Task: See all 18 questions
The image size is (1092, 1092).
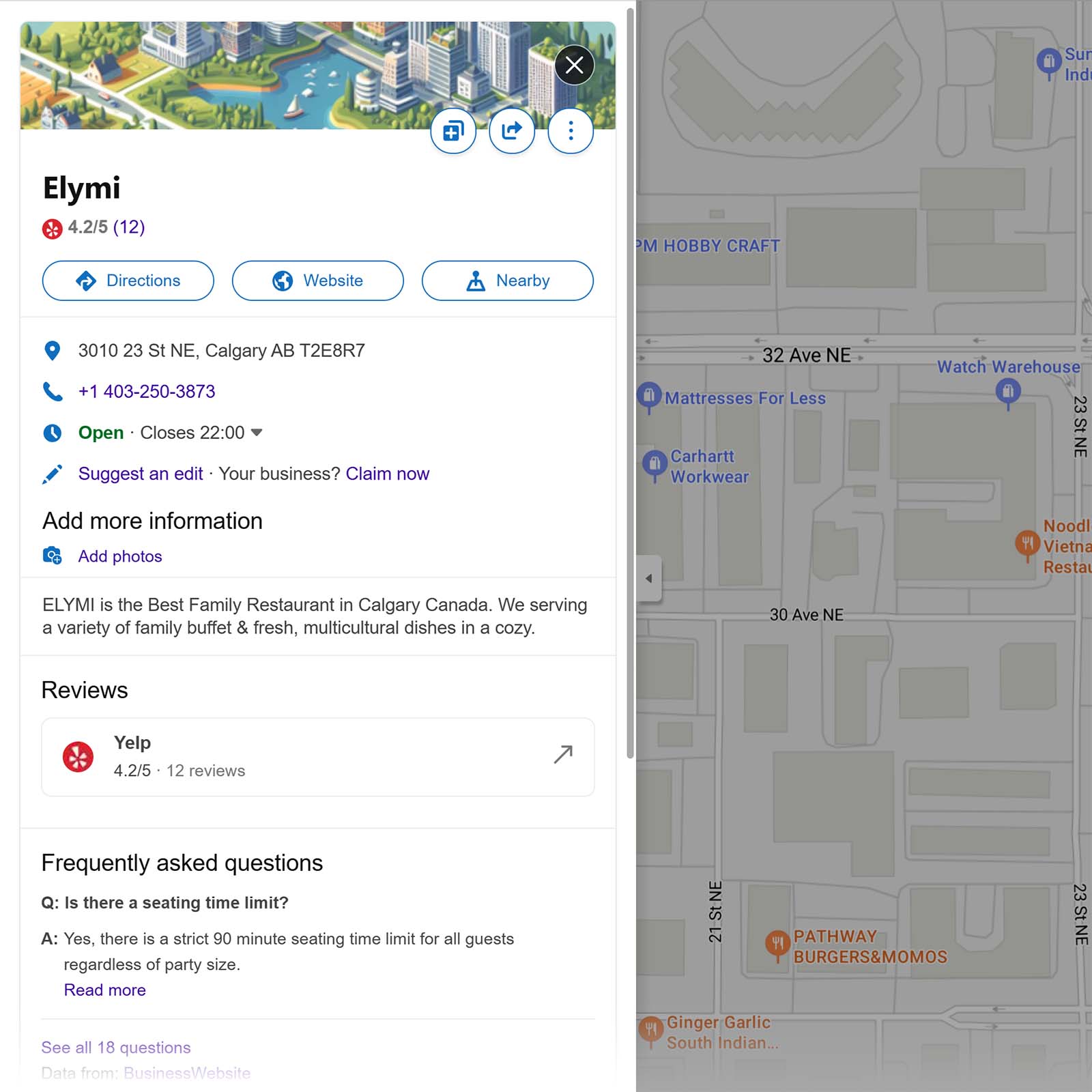Action: point(115,1047)
